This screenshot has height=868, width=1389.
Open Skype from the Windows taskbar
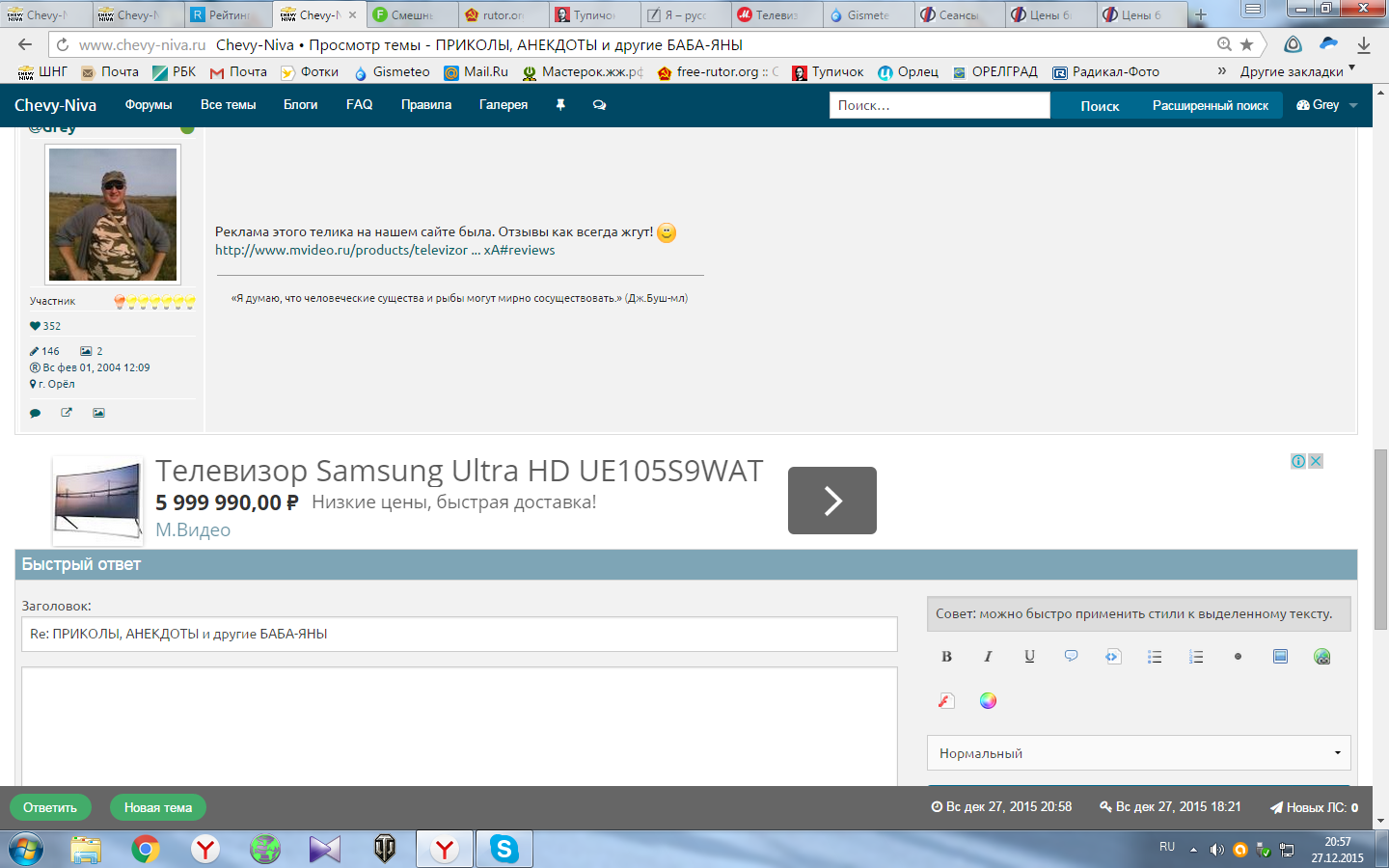coord(504,849)
